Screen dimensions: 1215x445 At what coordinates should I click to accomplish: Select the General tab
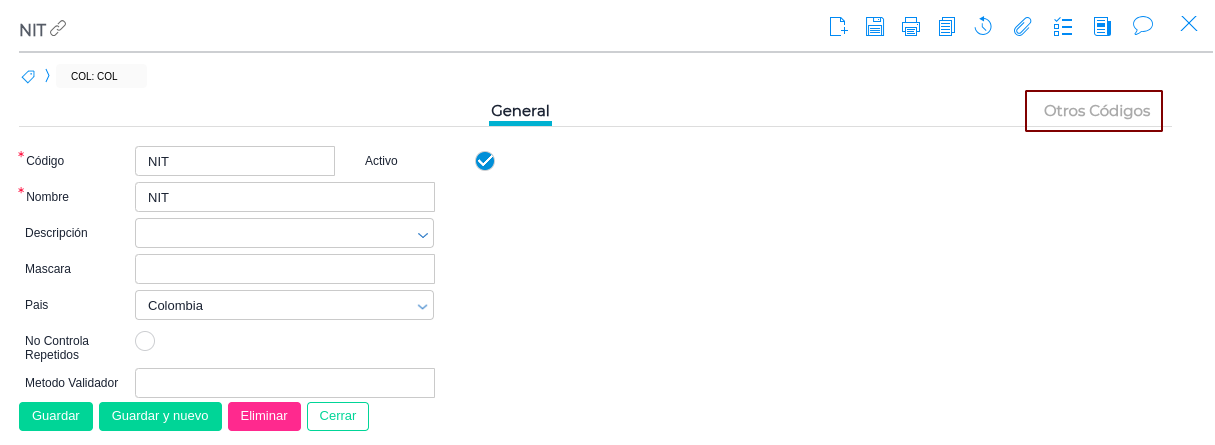520,111
